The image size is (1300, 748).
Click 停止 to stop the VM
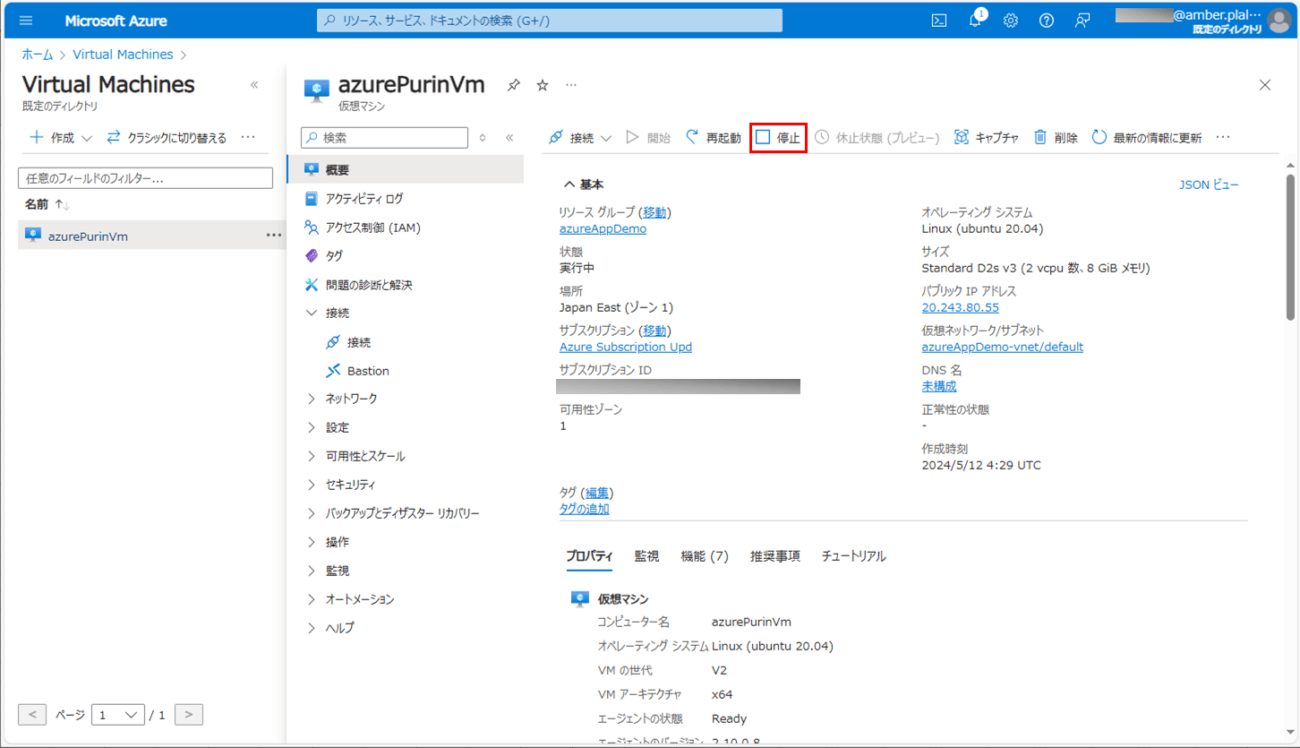click(x=778, y=138)
